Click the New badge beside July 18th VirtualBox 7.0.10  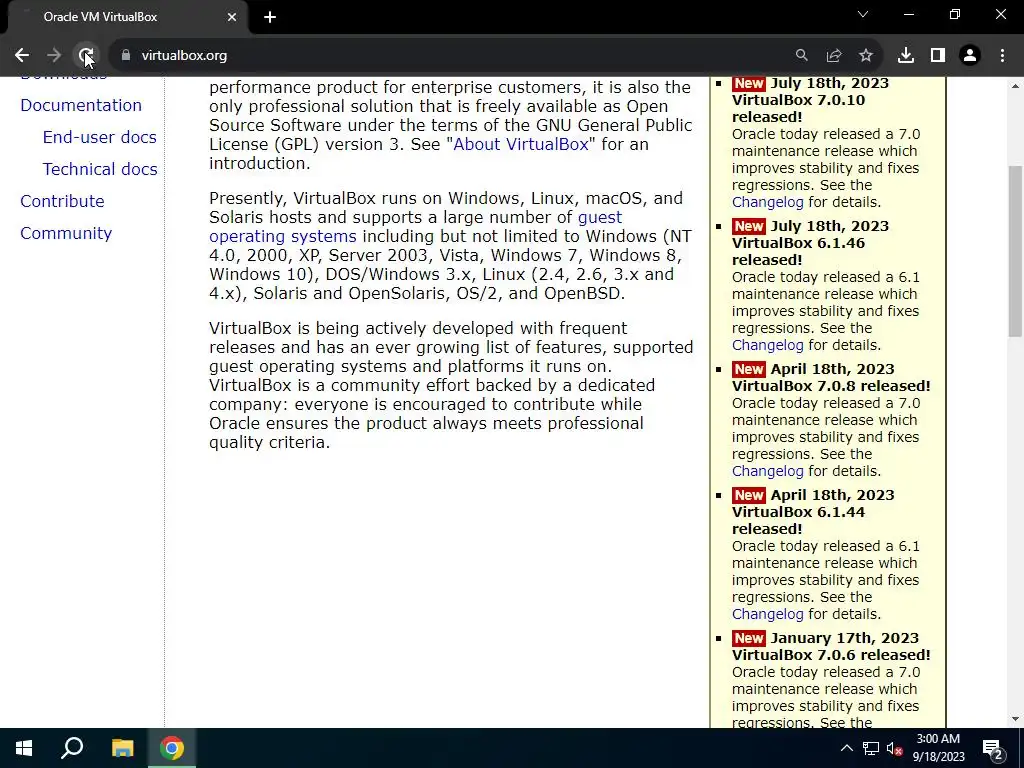tap(748, 84)
